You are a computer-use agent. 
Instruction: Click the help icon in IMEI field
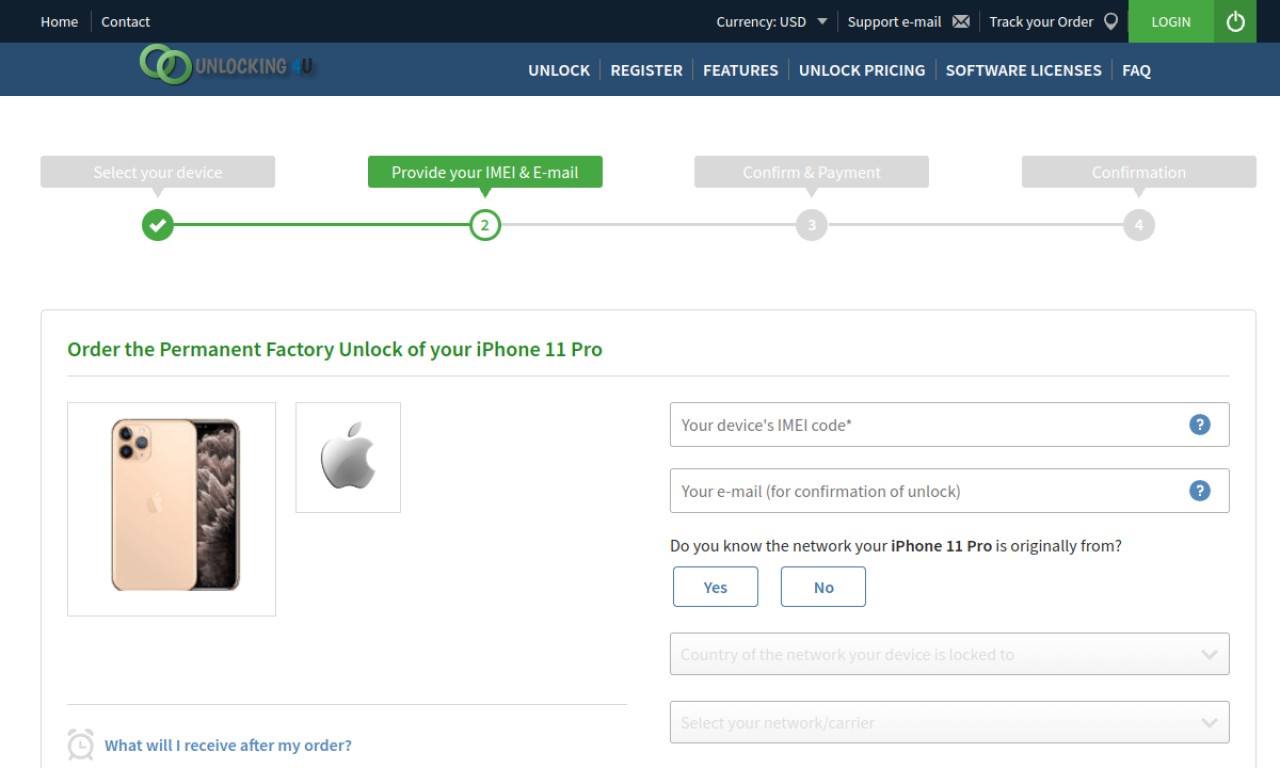click(1199, 424)
